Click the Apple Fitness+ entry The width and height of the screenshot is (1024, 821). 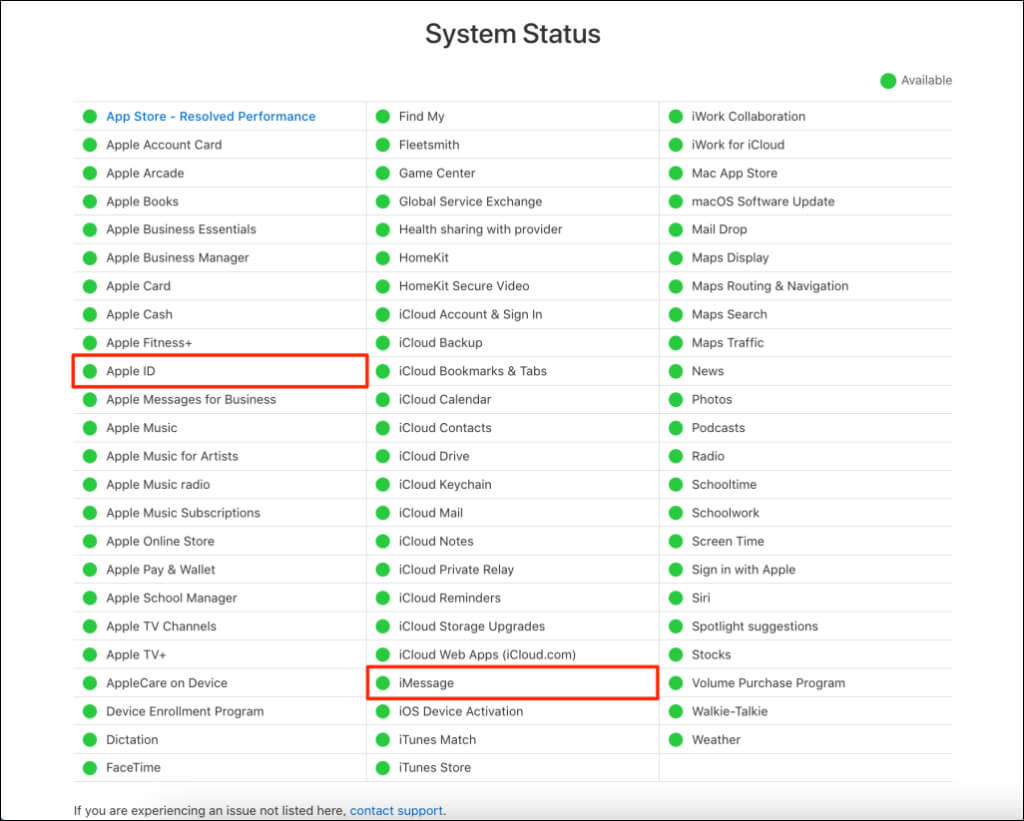[149, 343]
